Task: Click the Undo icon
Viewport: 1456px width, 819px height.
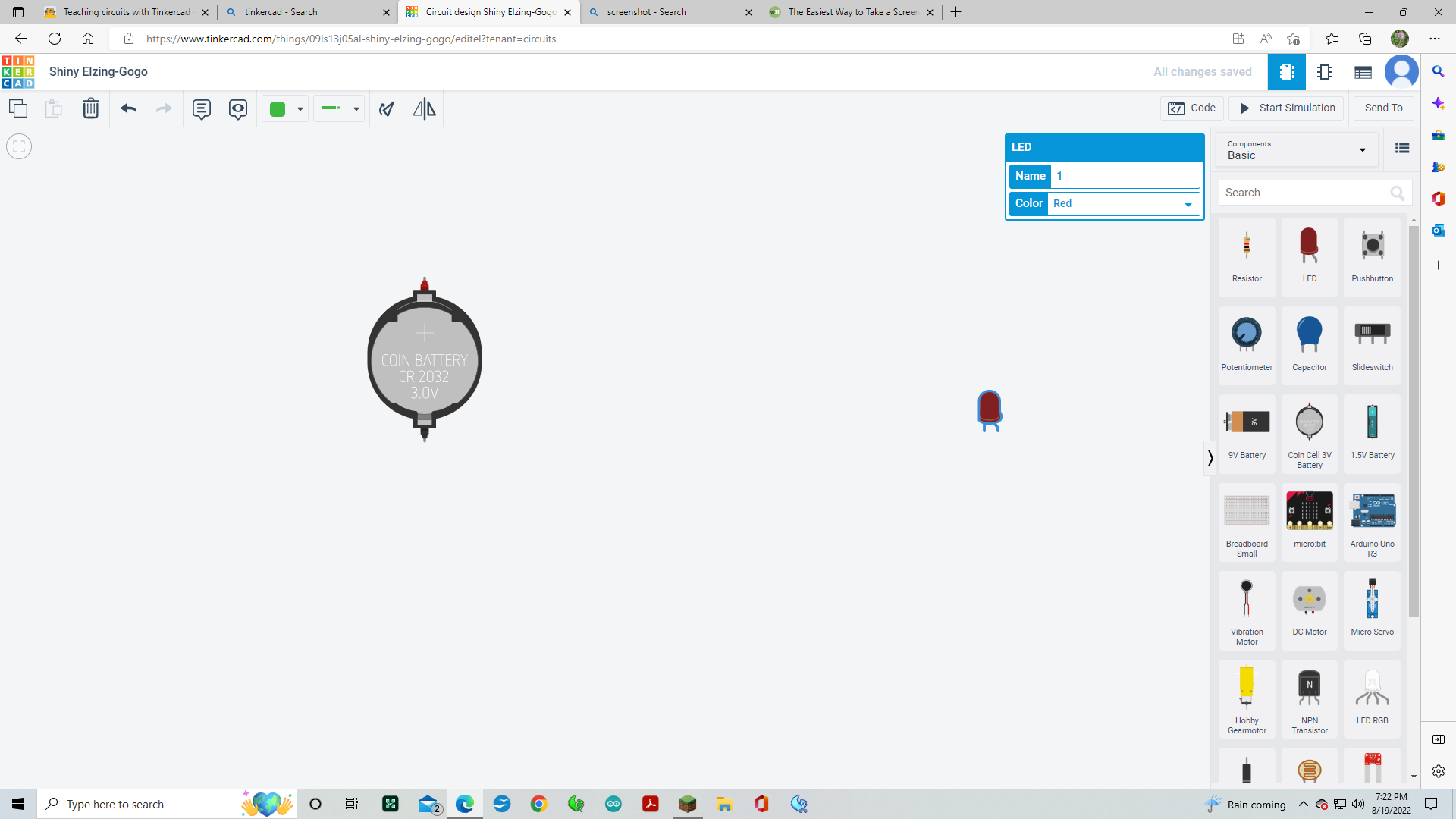Action: tap(128, 108)
